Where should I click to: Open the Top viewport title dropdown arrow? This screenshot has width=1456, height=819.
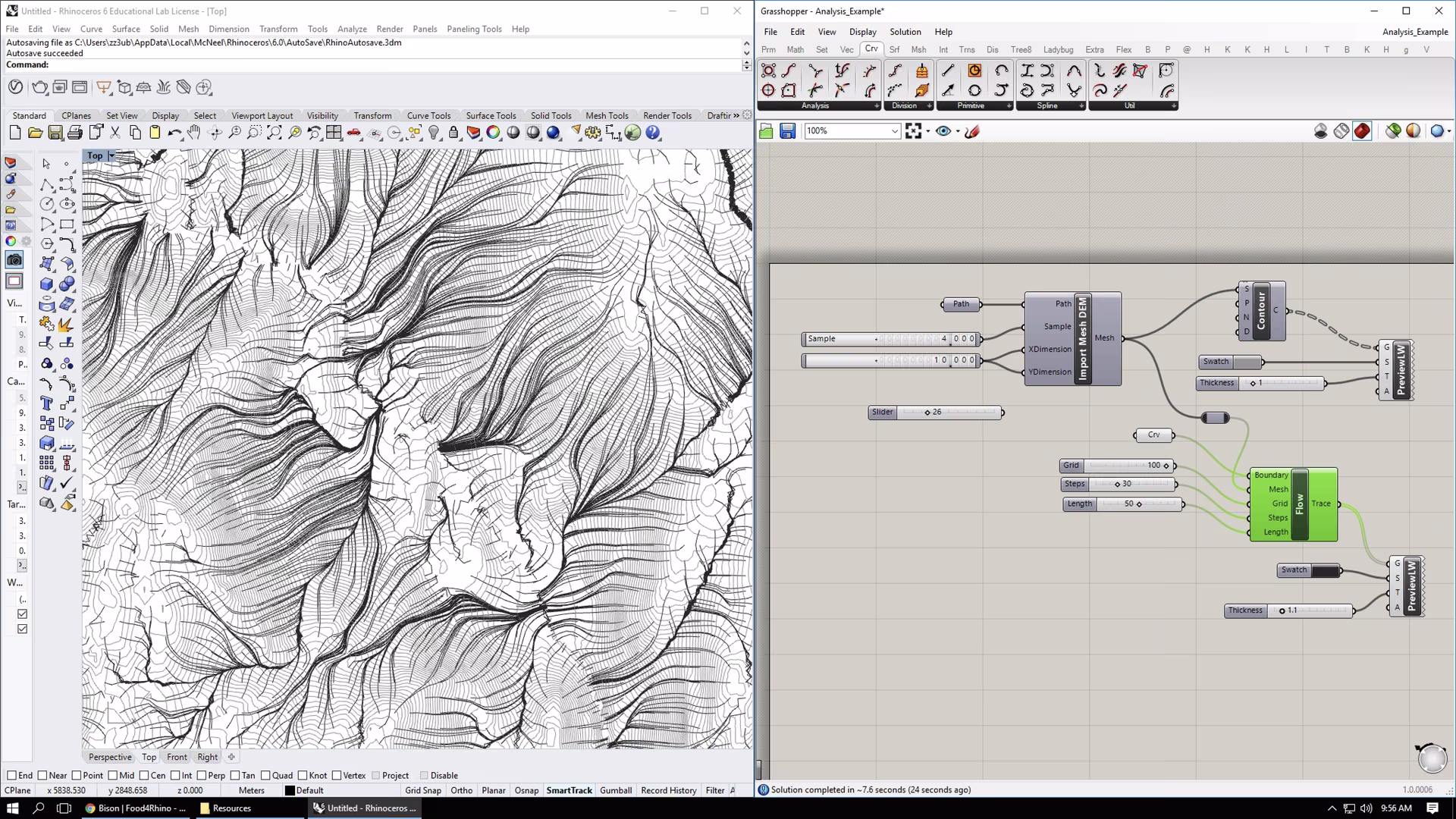(111, 155)
